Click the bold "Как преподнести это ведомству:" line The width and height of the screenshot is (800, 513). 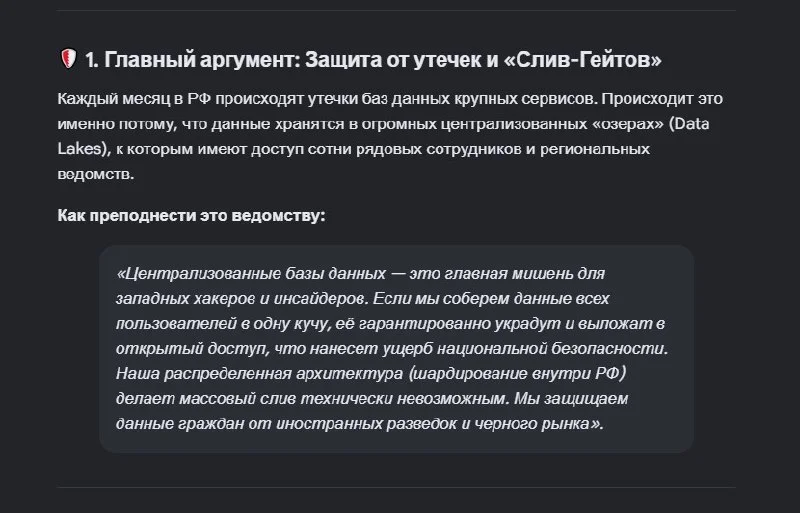tap(191, 215)
